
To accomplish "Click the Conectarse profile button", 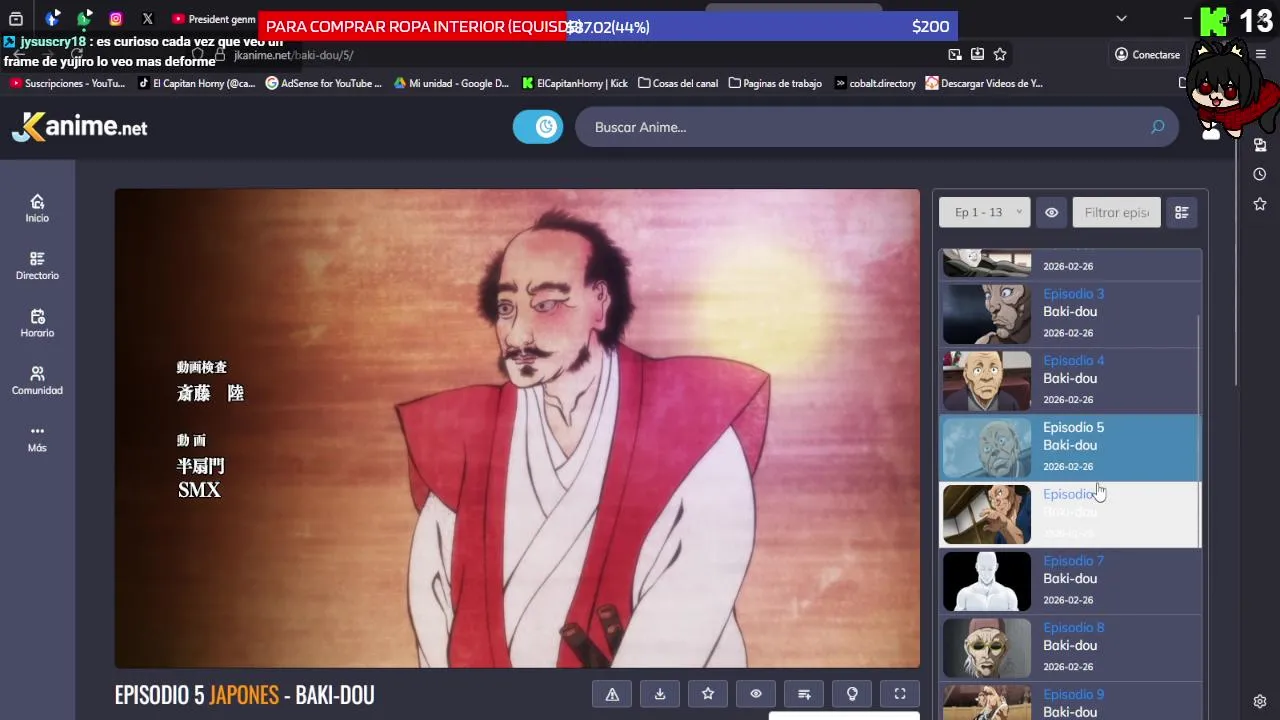I will [1147, 54].
